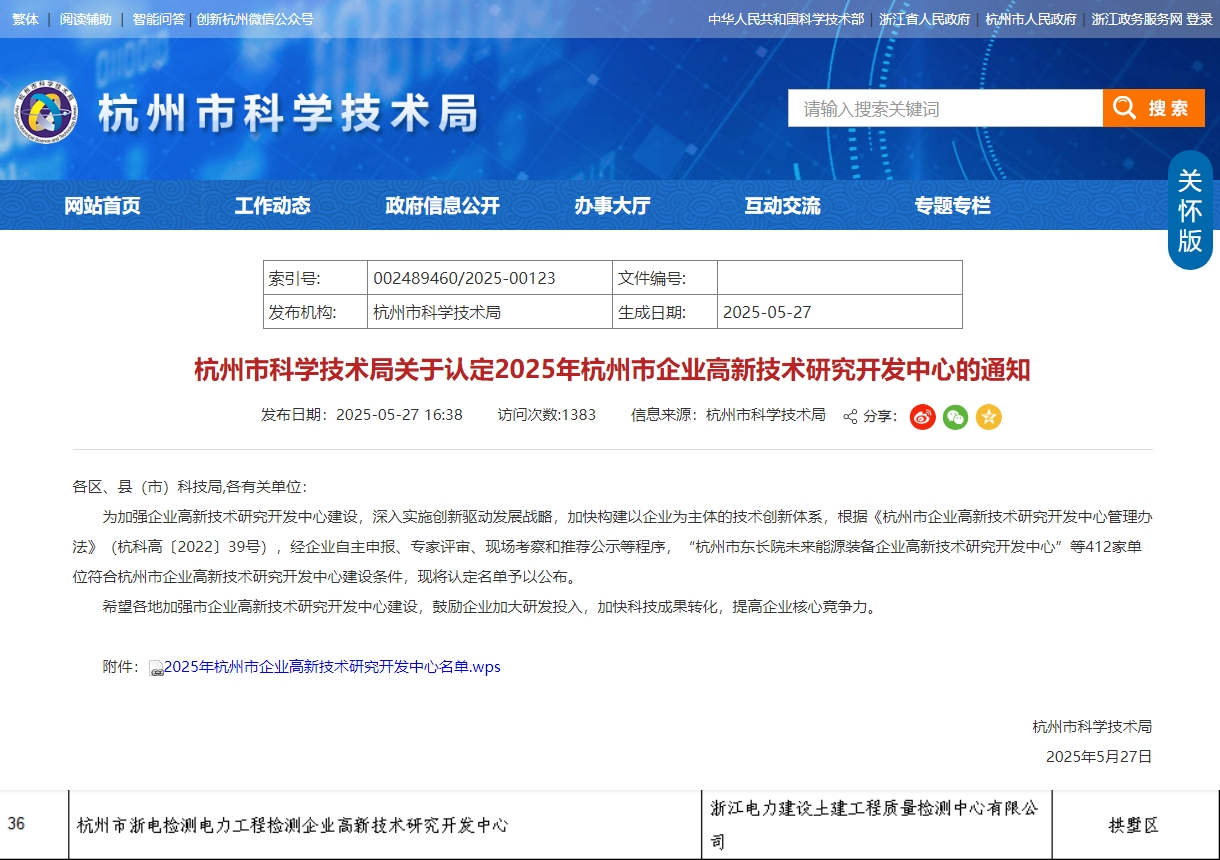The height and width of the screenshot is (860, 1220).
Task: Open 智能问答 smart Q&A link
Action: tap(158, 19)
